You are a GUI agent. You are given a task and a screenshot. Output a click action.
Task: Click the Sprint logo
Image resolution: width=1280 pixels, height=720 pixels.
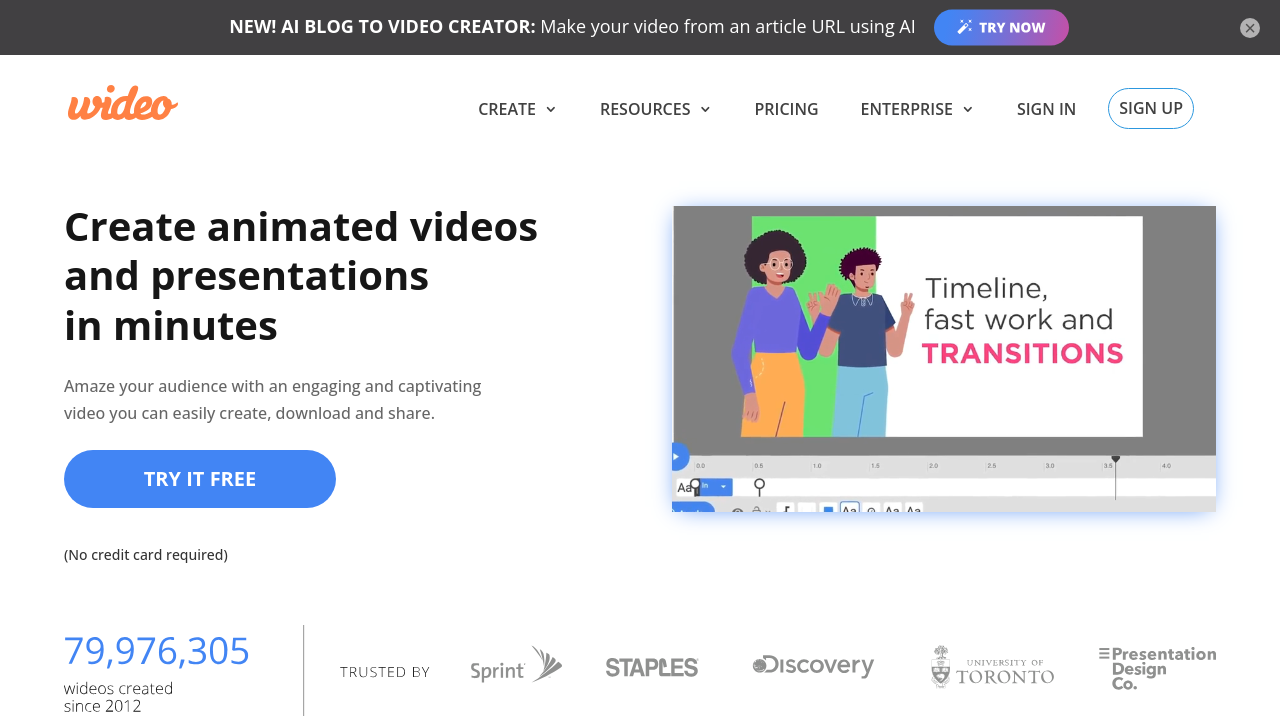[x=516, y=666]
